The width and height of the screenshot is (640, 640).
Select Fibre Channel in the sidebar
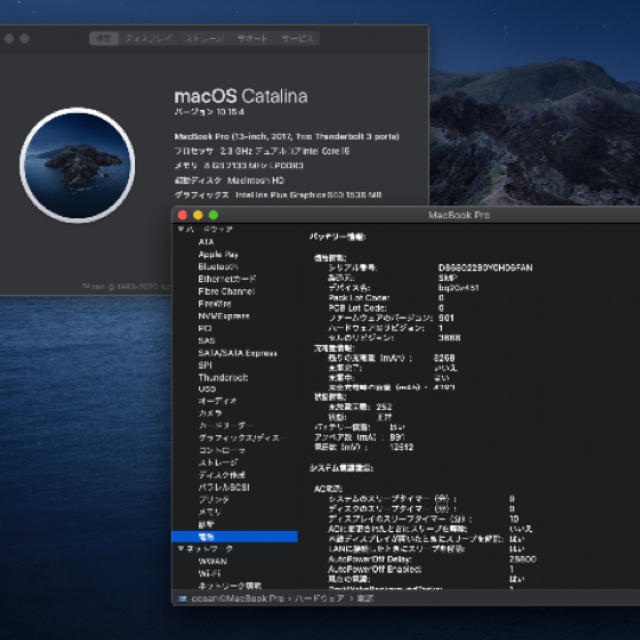(x=227, y=291)
